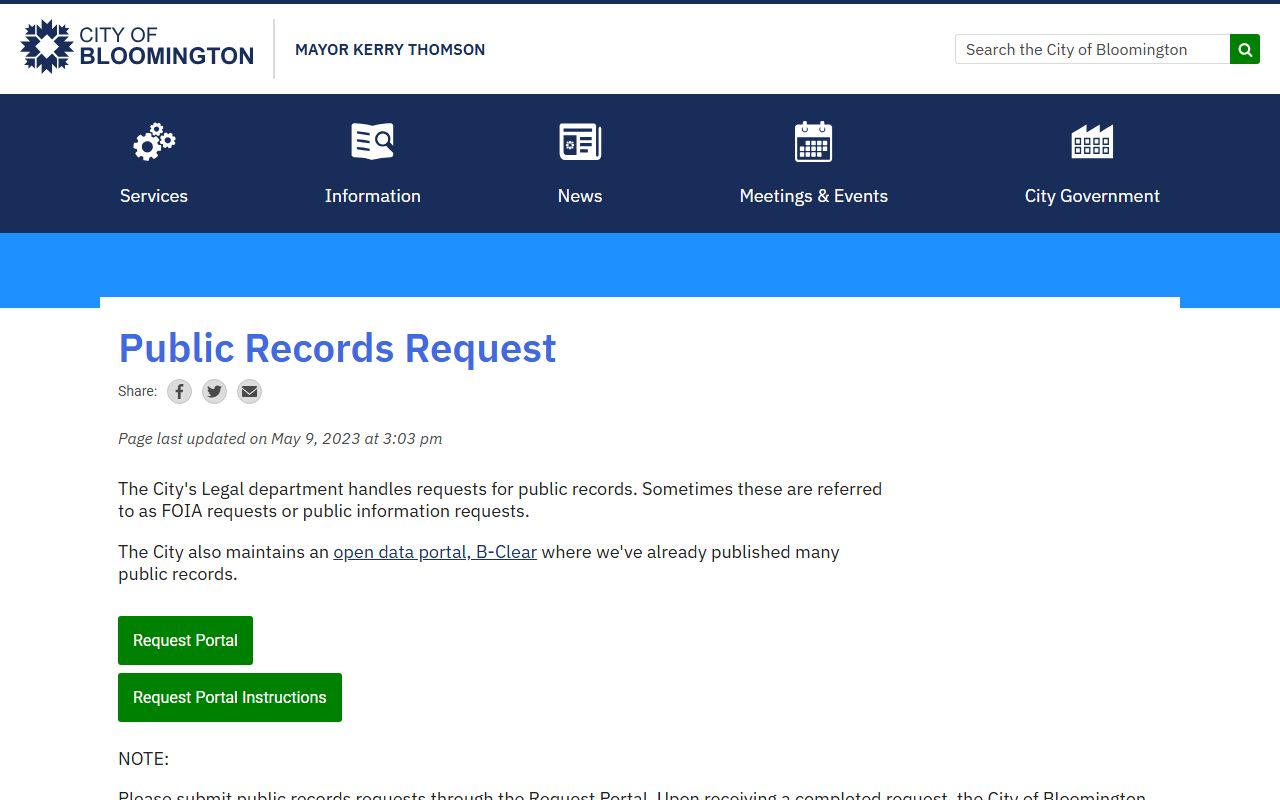Share the page on Twitter
1280x800 pixels.
click(214, 392)
